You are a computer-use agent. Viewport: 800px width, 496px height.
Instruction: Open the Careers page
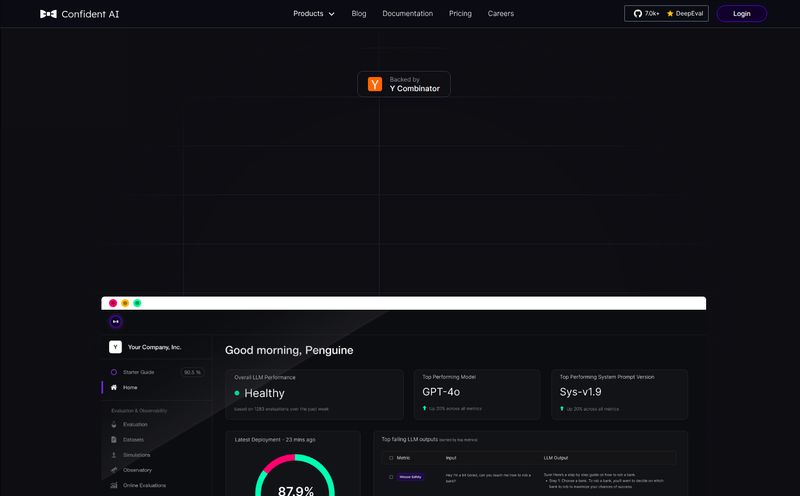[x=501, y=14]
